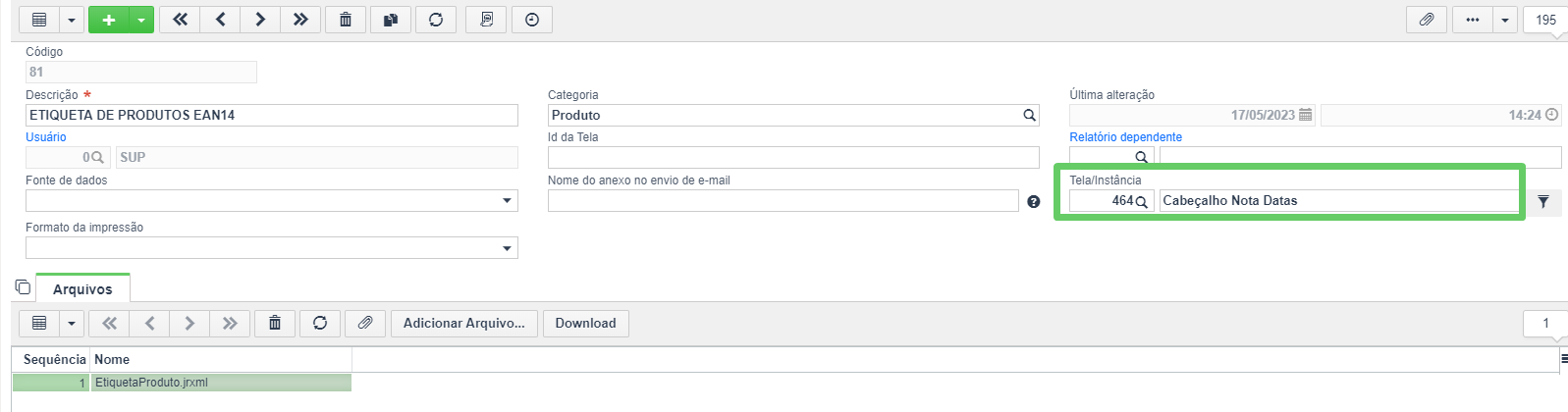The height and width of the screenshot is (412, 1568).
Task: Open the Relatório dependente link
Action: (1125, 137)
